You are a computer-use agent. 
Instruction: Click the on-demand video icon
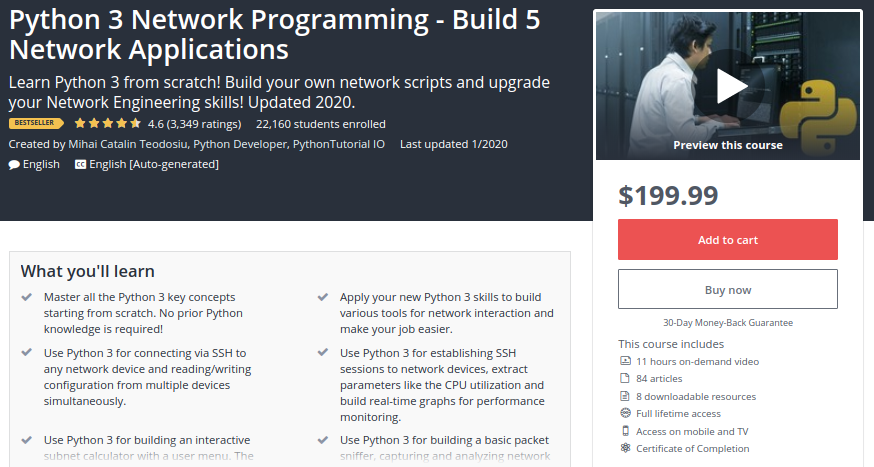pyautogui.click(x=625, y=361)
